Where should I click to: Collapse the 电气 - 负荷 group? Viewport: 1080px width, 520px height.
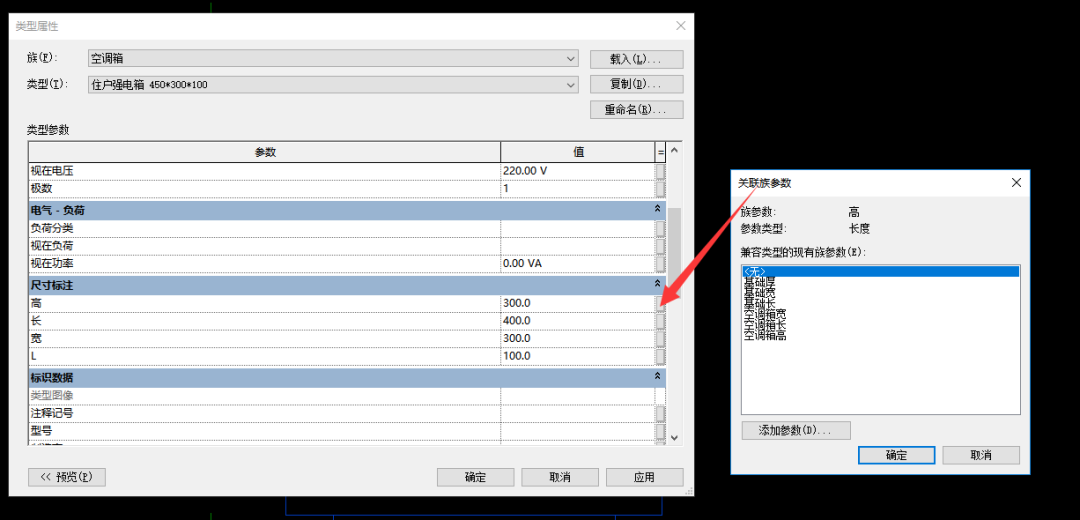(x=657, y=209)
